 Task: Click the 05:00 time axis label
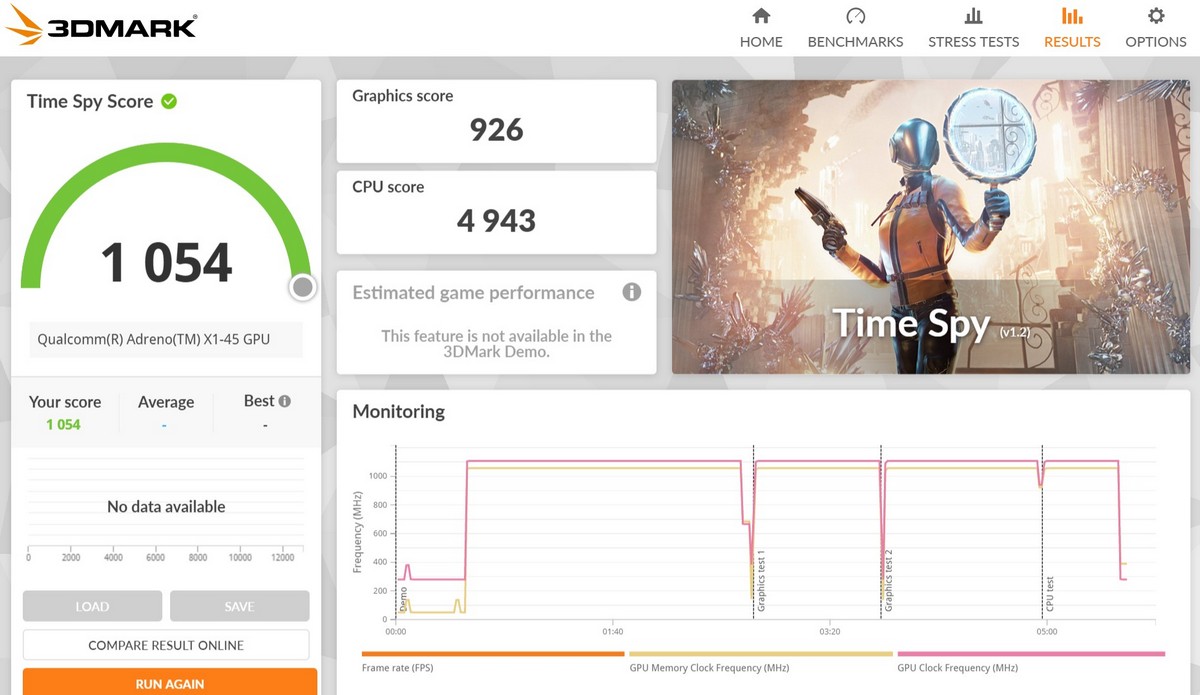coord(1046,632)
